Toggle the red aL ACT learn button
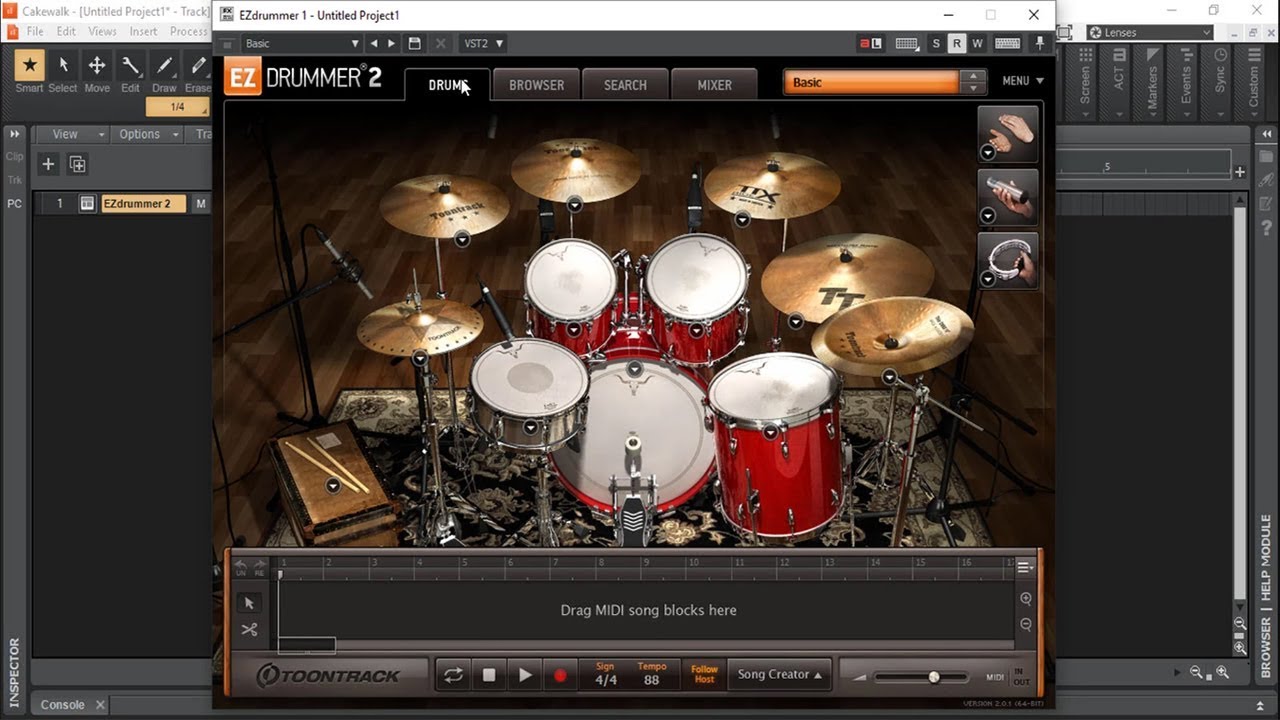The image size is (1280, 720). (x=871, y=43)
